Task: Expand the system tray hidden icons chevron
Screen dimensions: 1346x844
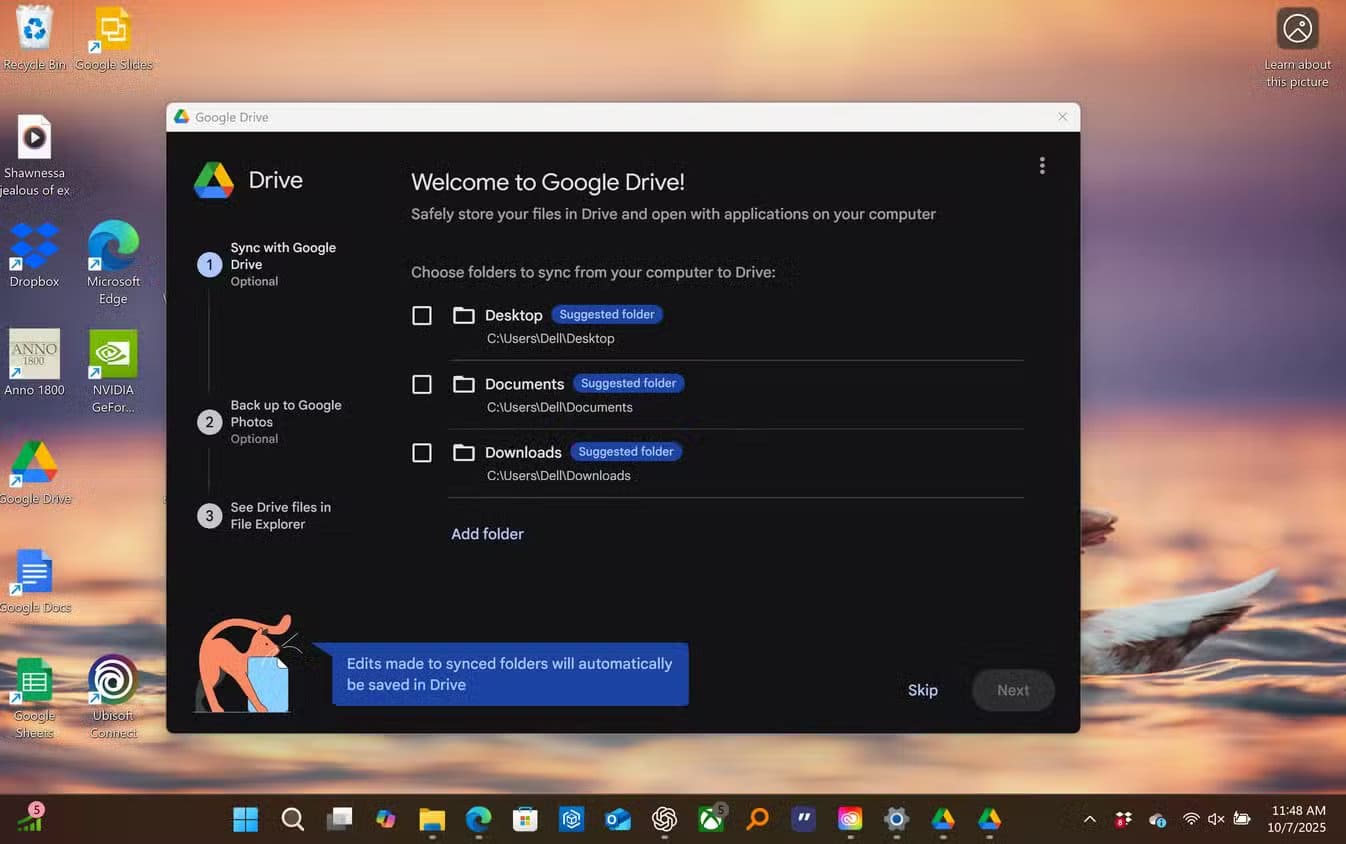Action: (x=1089, y=820)
